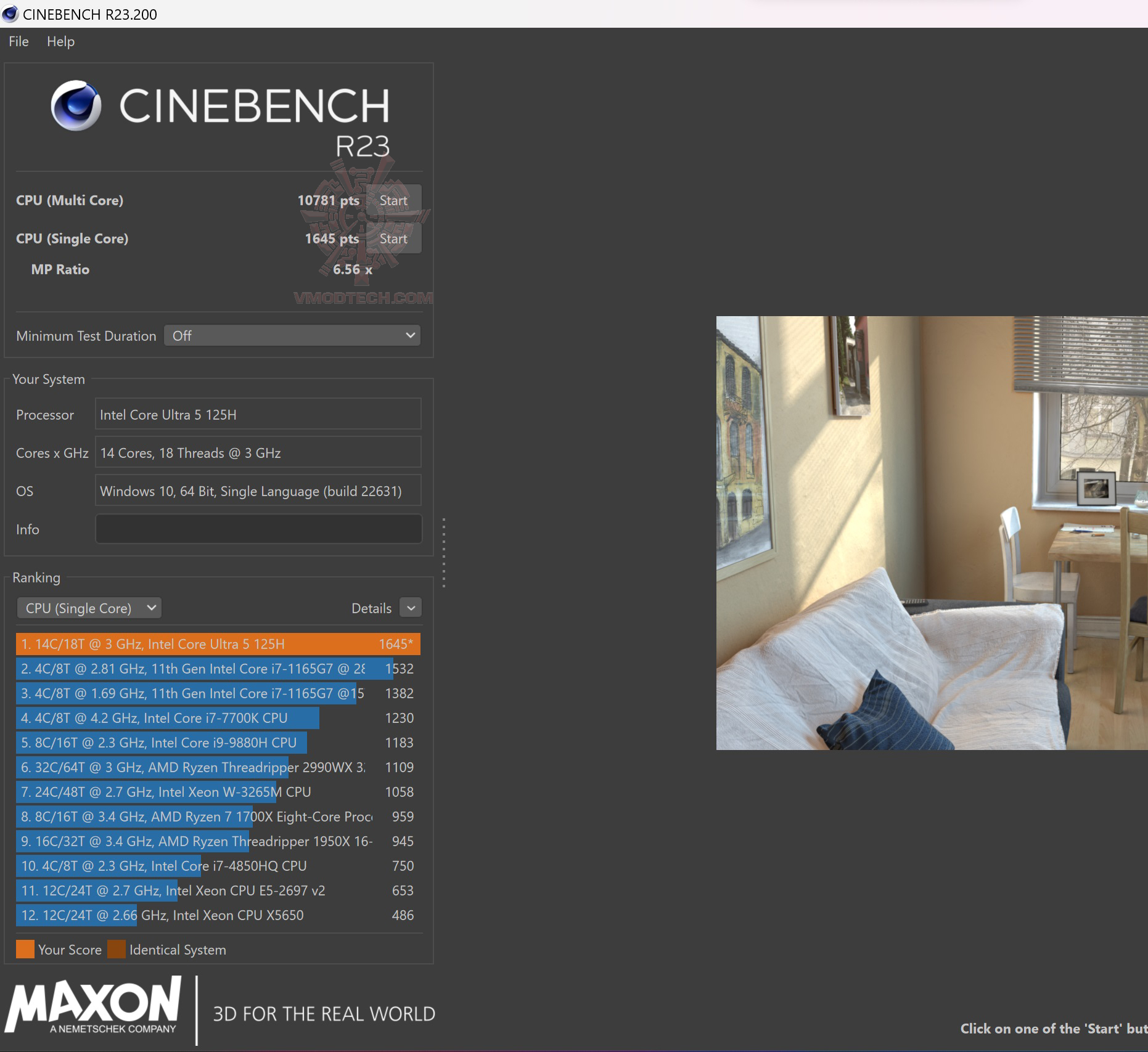Screen dimensions: 1148x1052
Task: Click the CPU (Multi Core) label
Action: click(70, 200)
